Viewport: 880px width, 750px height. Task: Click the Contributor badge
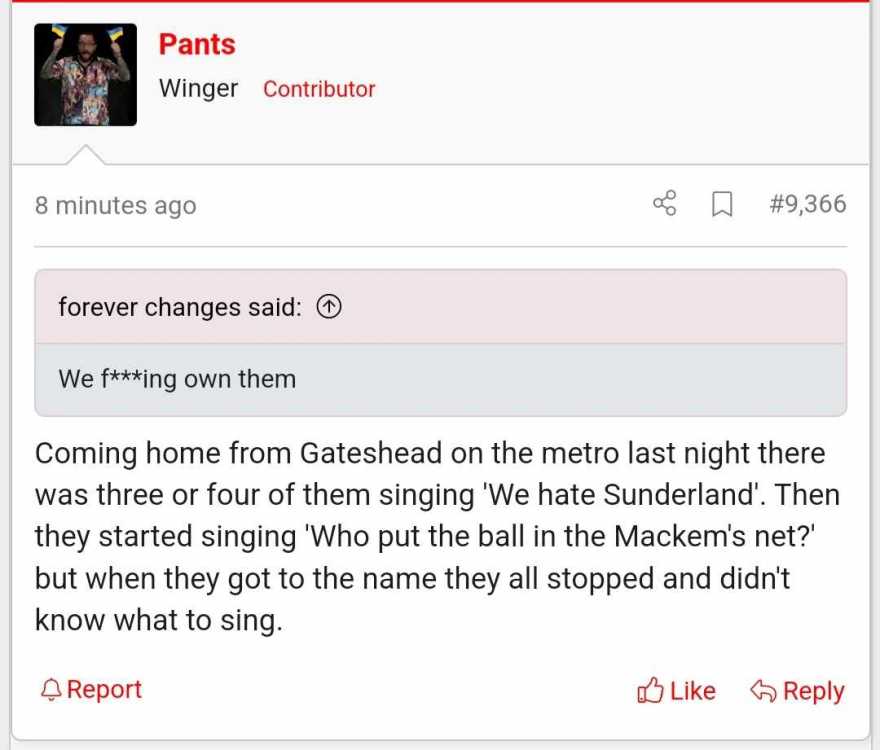(x=319, y=89)
